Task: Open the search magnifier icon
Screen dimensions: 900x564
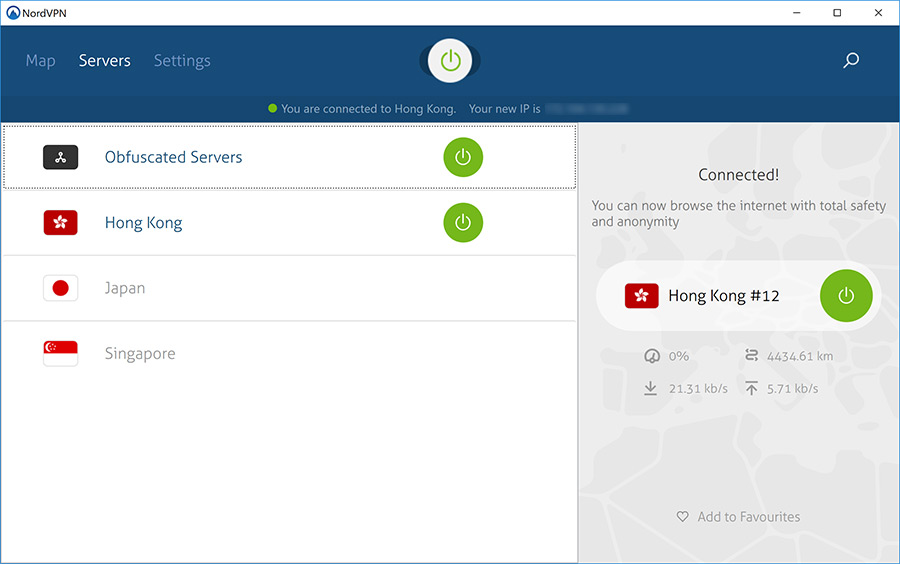Action: coord(851,60)
